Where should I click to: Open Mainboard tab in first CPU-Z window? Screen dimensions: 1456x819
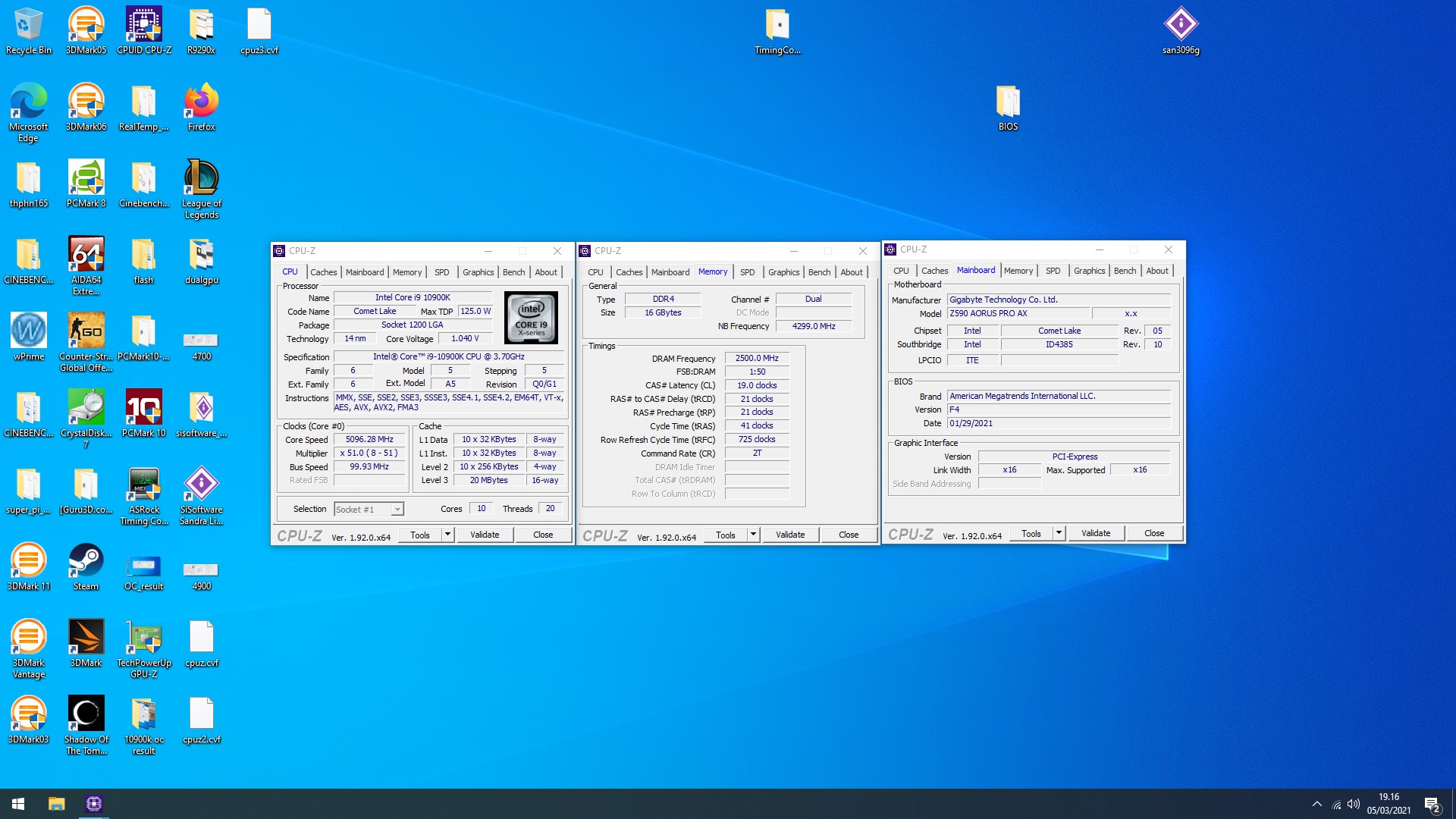365,272
